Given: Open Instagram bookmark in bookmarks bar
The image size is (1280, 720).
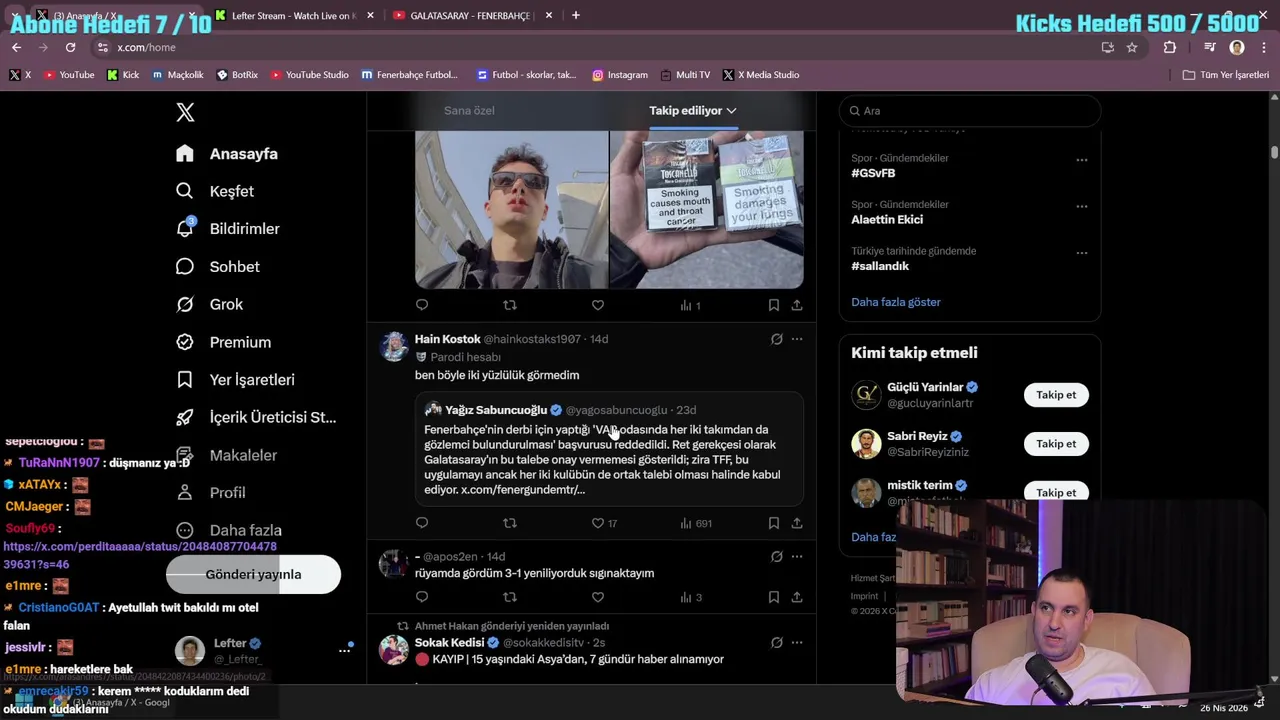Looking at the screenshot, I should point(620,75).
